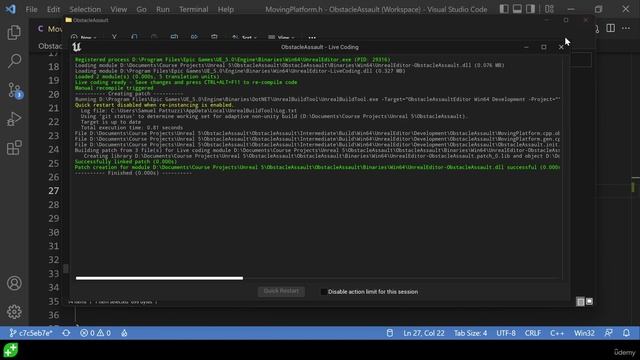Image resolution: width=640 pixels, height=360 pixels.
Task: Switch to details view in the File Explorer window
Action: point(580,302)
